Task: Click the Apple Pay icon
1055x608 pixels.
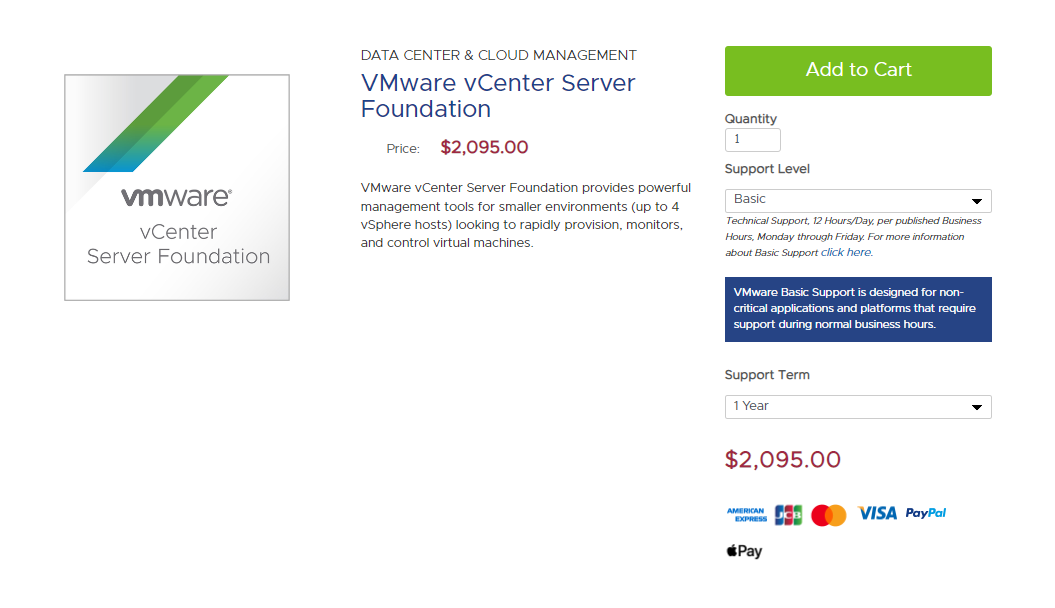Action: point(744,551)
